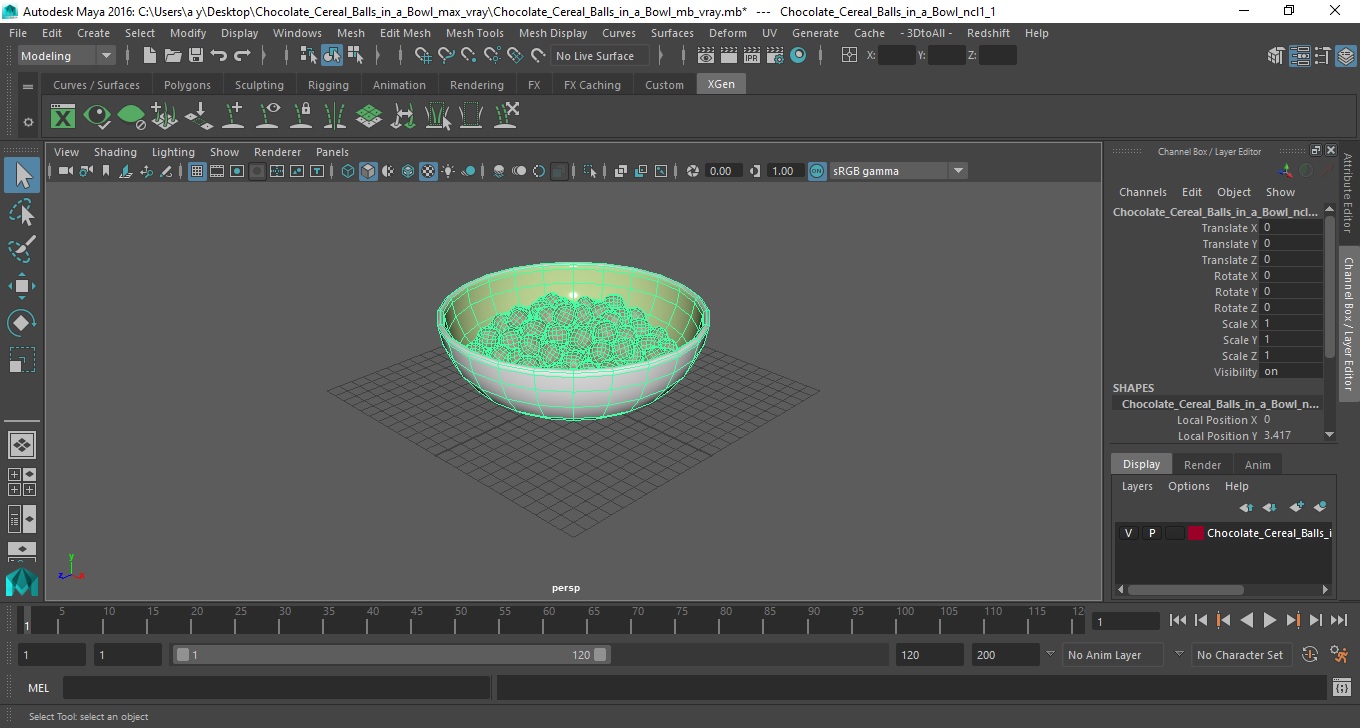Screen dimensions: 1360x728
Task: Open the Render tab in Layer Editor
Action: coord(1202,465)
